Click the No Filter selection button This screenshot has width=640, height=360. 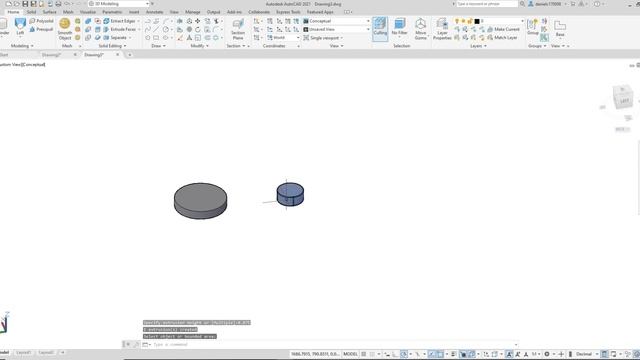pyautogui.click(x=399, y=28)
